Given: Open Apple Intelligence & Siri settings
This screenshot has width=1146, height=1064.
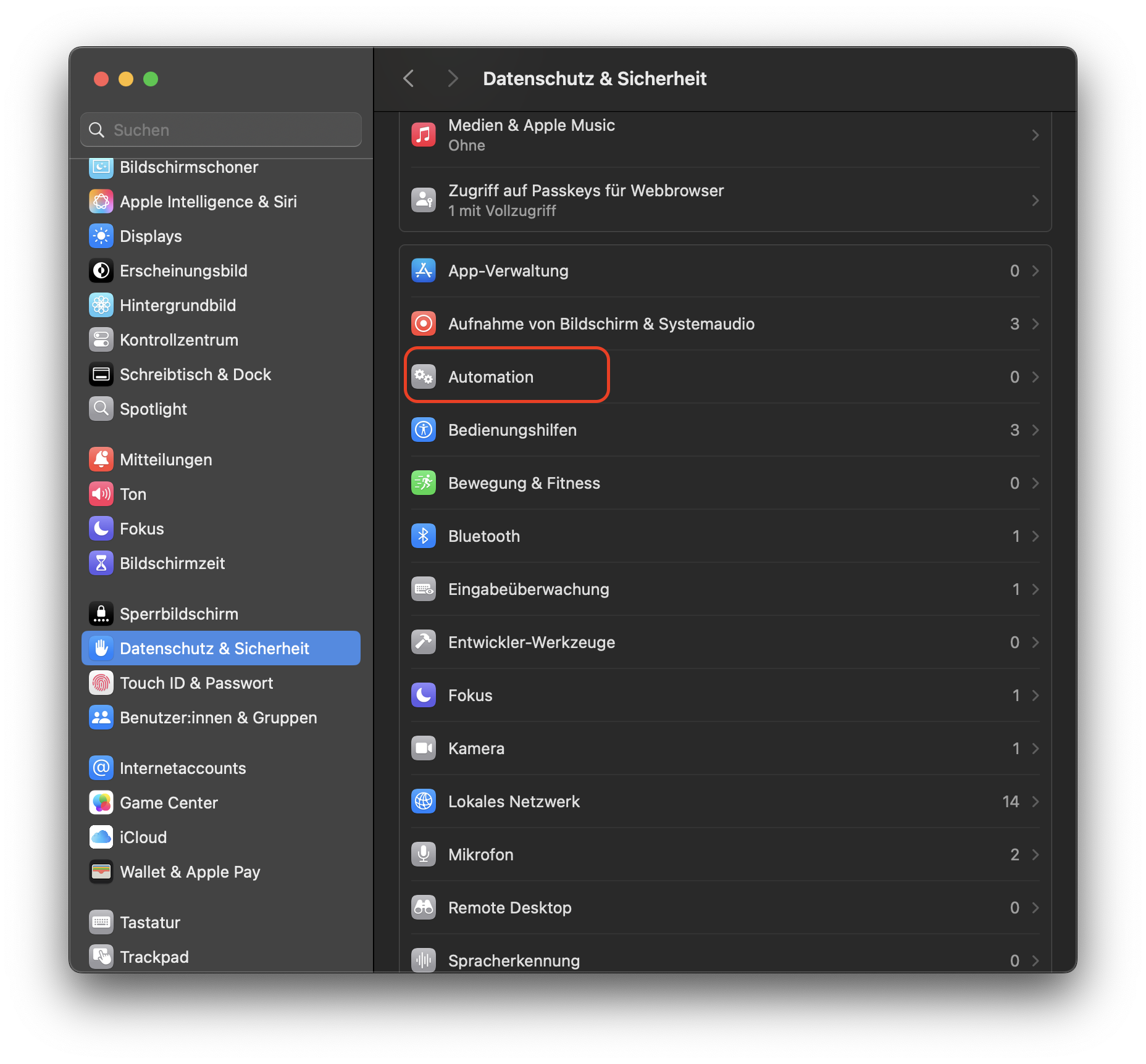Looking at the screenshot, I should click(101, 201).
